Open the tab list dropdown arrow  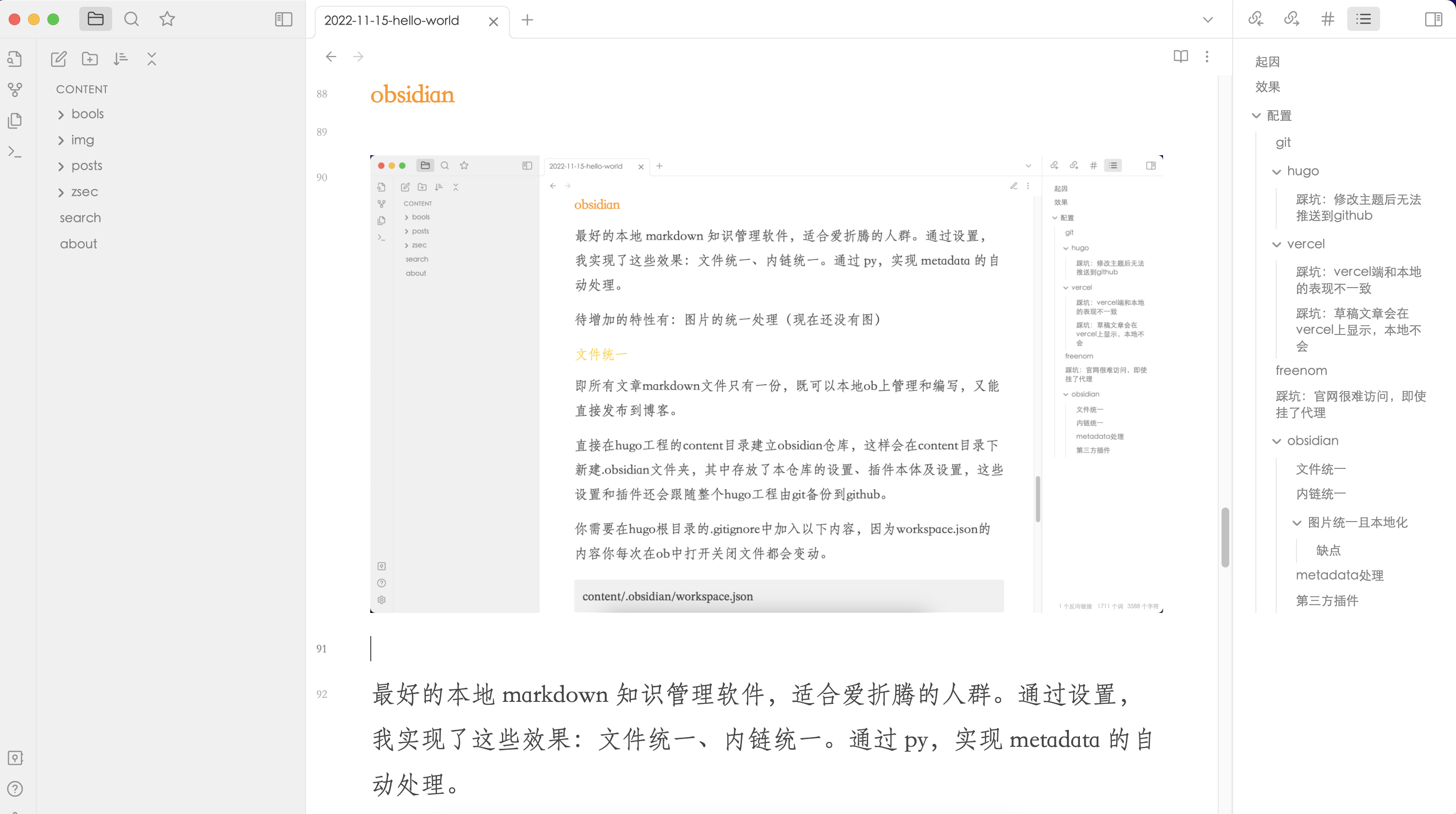tap(1208, 20)
